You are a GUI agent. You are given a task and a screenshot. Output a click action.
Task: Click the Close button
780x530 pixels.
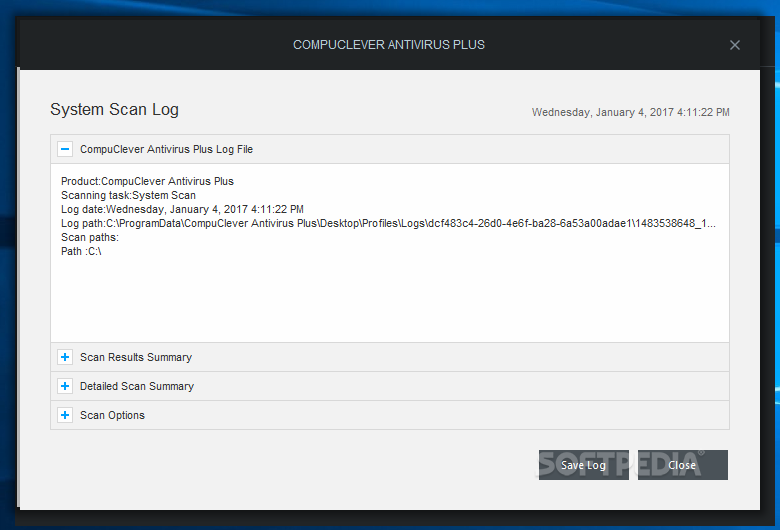coord(682,465)
